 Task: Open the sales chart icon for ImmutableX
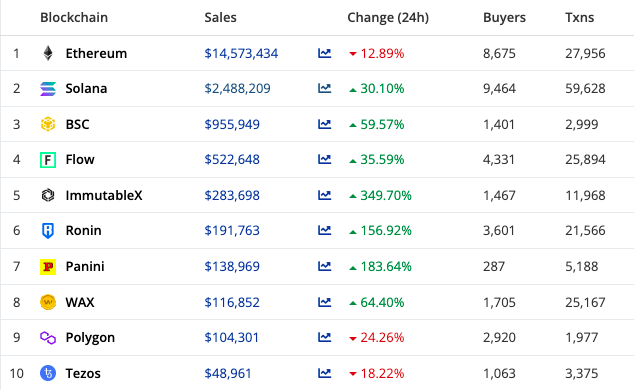tap(324, 195)
